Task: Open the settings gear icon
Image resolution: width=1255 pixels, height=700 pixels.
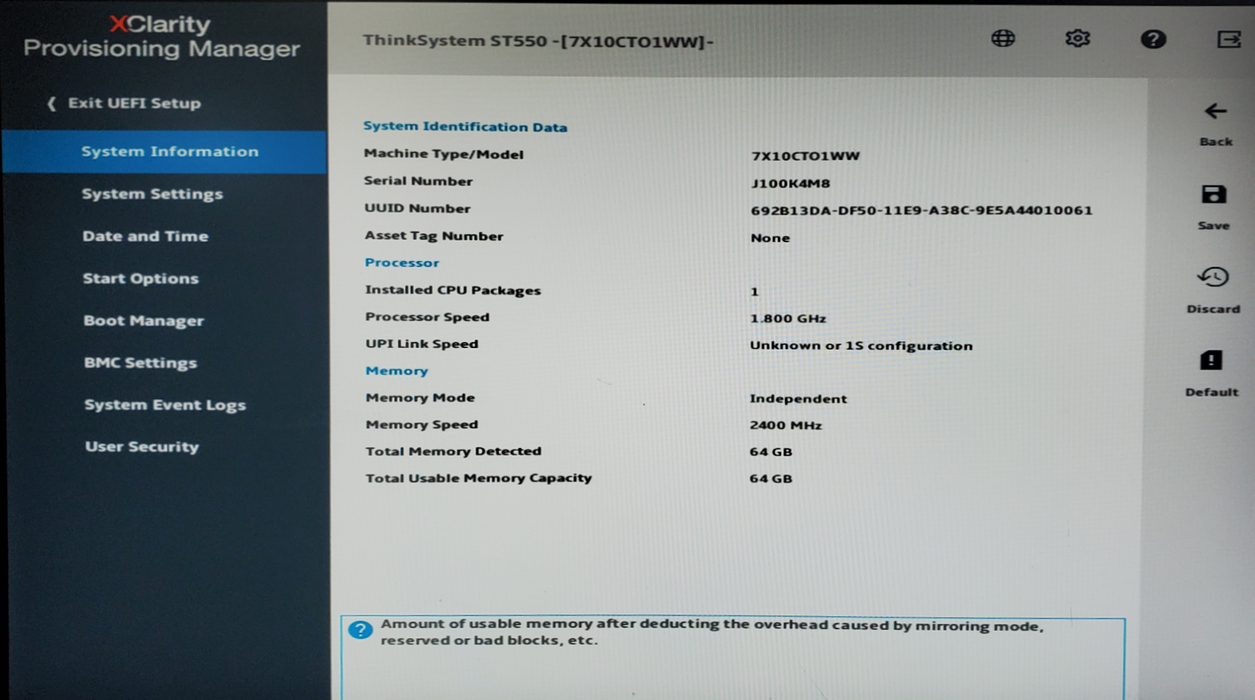Action: coord(1077,39)
